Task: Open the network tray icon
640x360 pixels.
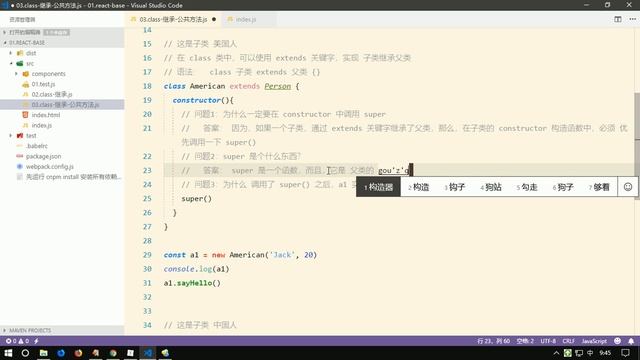Action: click(x=579, y=353)
